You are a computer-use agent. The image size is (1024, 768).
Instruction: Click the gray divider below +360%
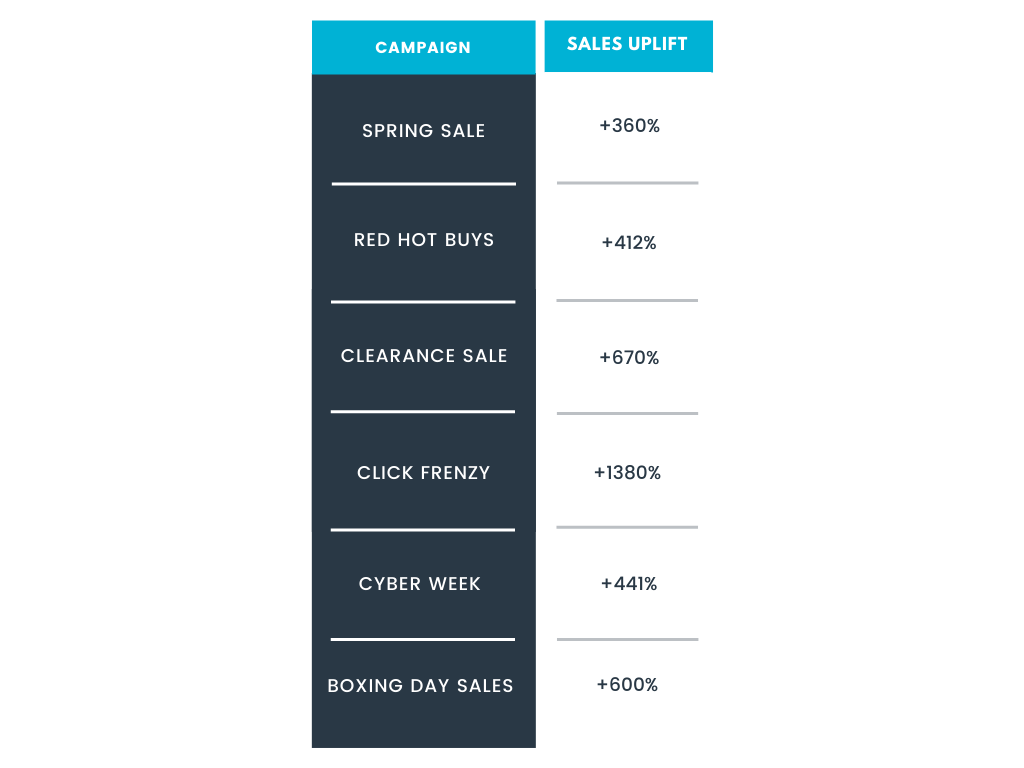point(627,183)
